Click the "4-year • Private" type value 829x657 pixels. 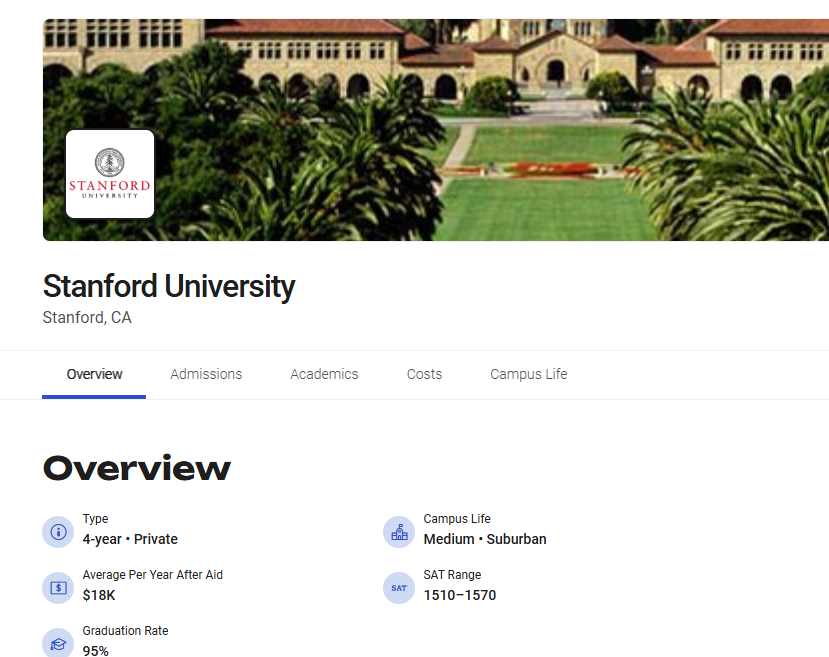130,539
